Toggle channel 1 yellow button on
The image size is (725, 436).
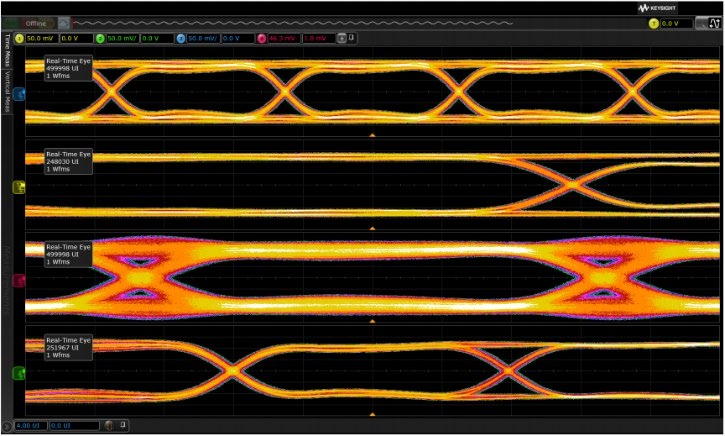pyautogui.click(x=19, y=38)
